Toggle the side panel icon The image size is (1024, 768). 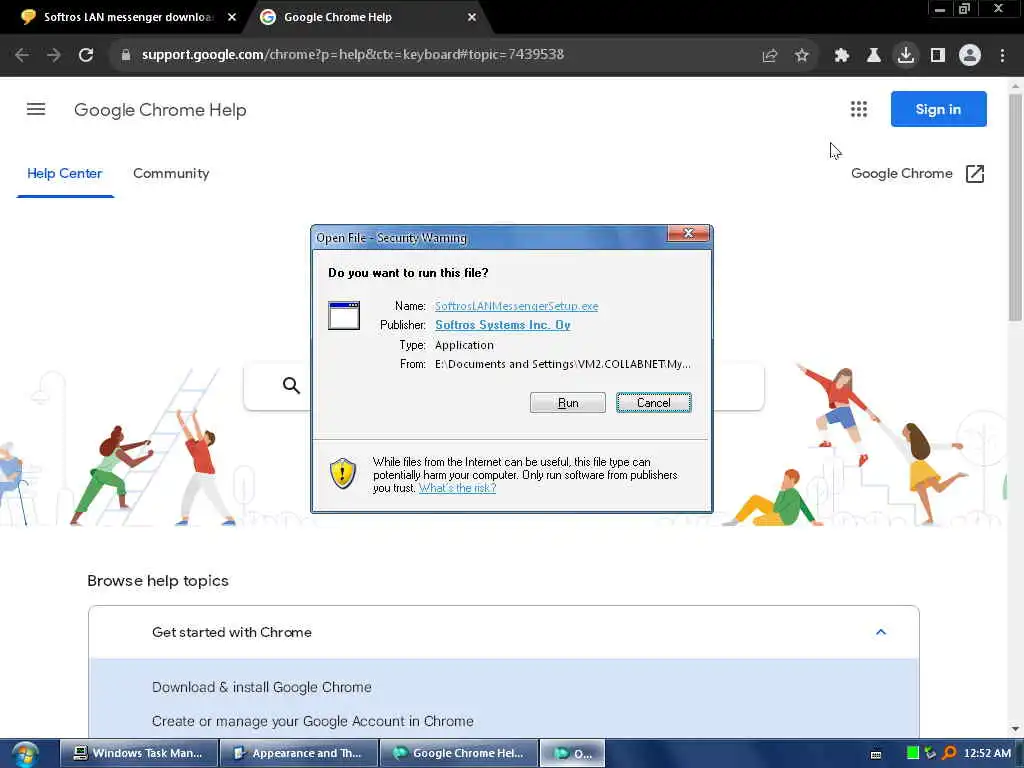938,56
